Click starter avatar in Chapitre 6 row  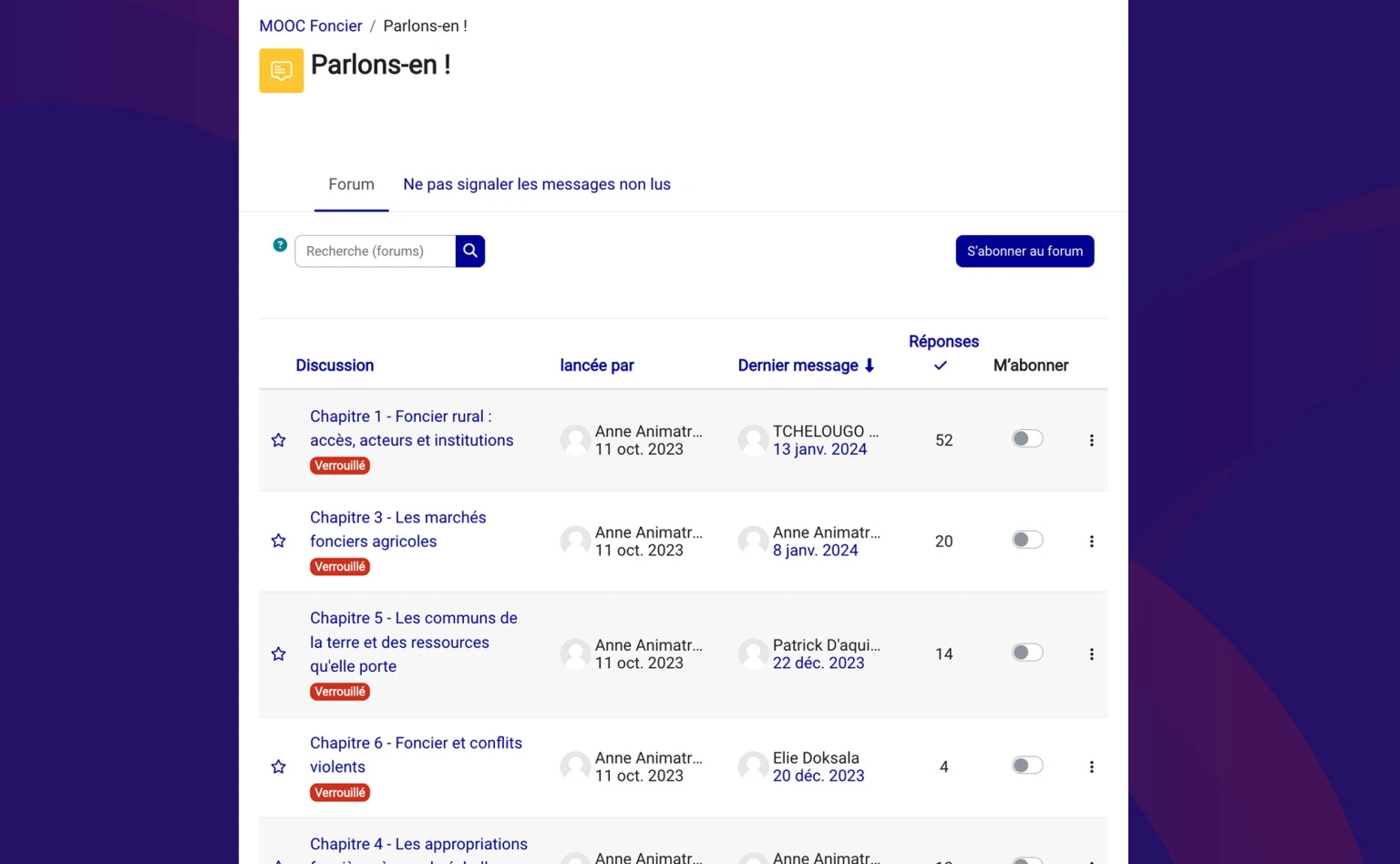(x=575, y=767)
